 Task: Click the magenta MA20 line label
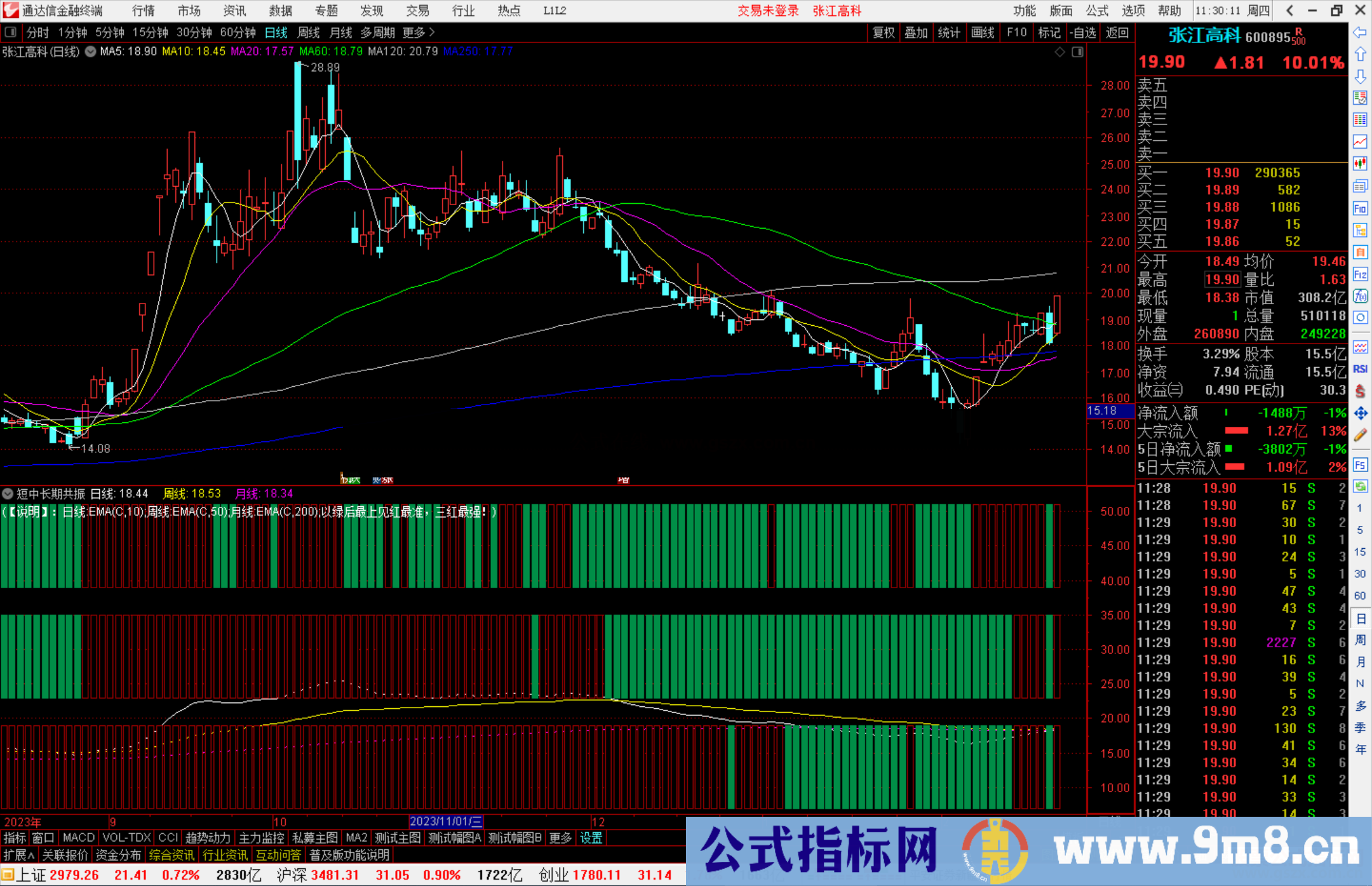262,51
